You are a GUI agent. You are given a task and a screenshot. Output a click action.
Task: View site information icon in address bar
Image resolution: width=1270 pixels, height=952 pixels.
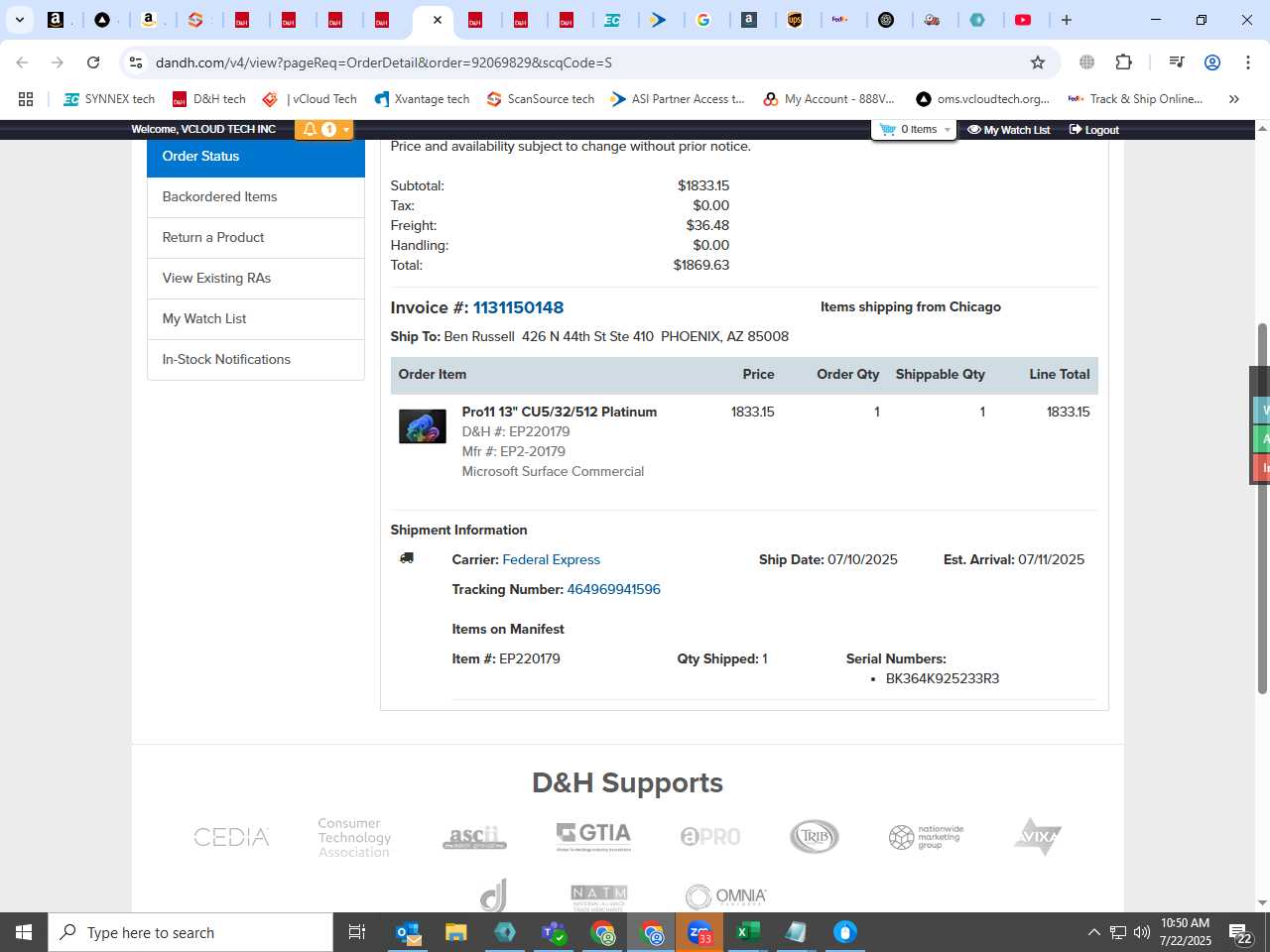tap(136, 62)
